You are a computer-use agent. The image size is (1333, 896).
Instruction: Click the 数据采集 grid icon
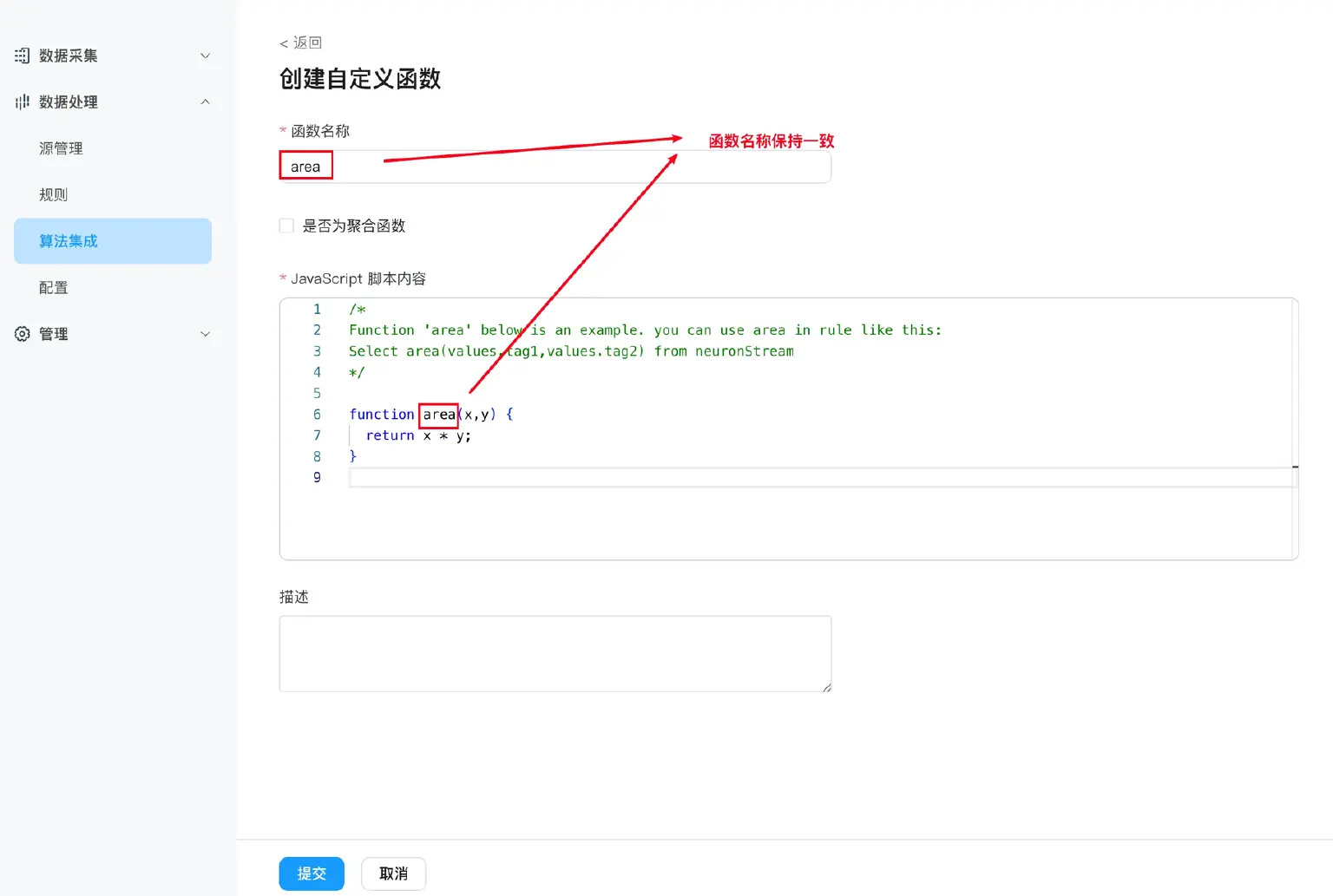pyautogui.click(x=22, y=56)
